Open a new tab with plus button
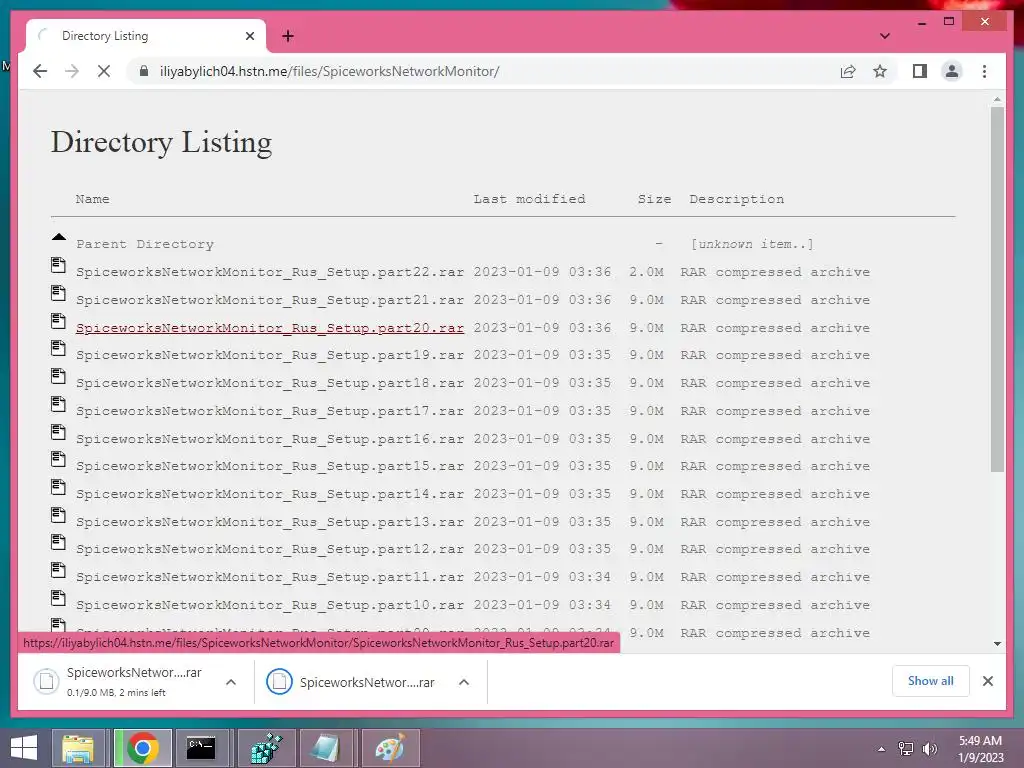The height and width of the screenshot is (768, 1024). tap(288, 36)
